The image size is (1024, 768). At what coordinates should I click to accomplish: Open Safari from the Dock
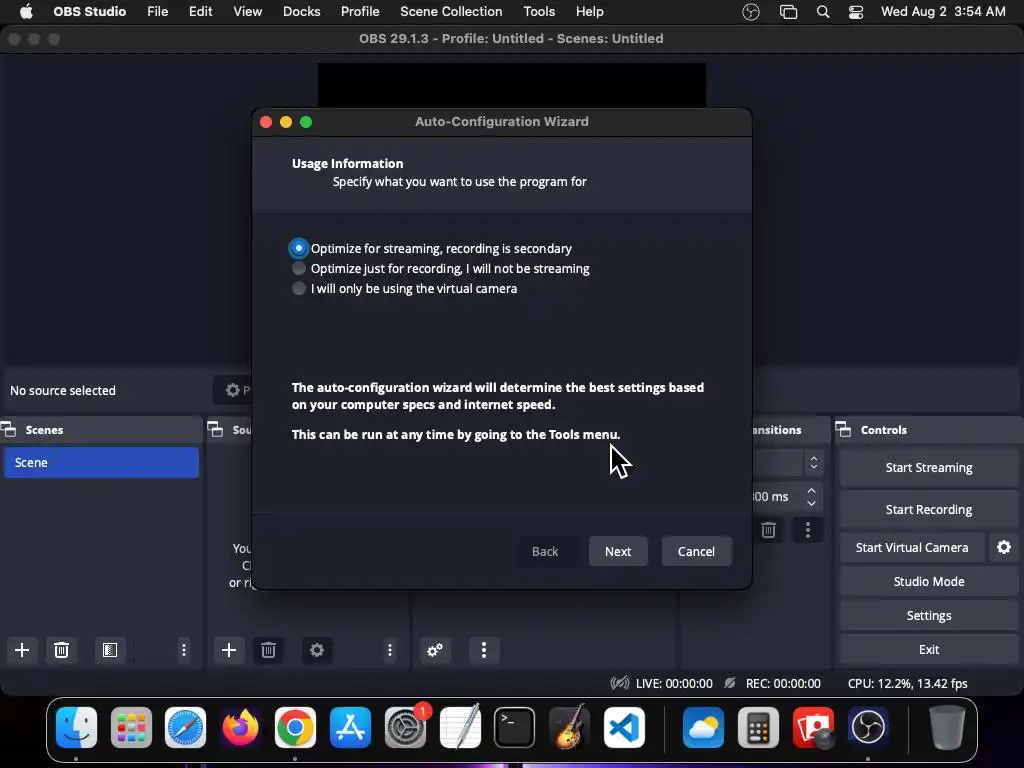point(185,727)
